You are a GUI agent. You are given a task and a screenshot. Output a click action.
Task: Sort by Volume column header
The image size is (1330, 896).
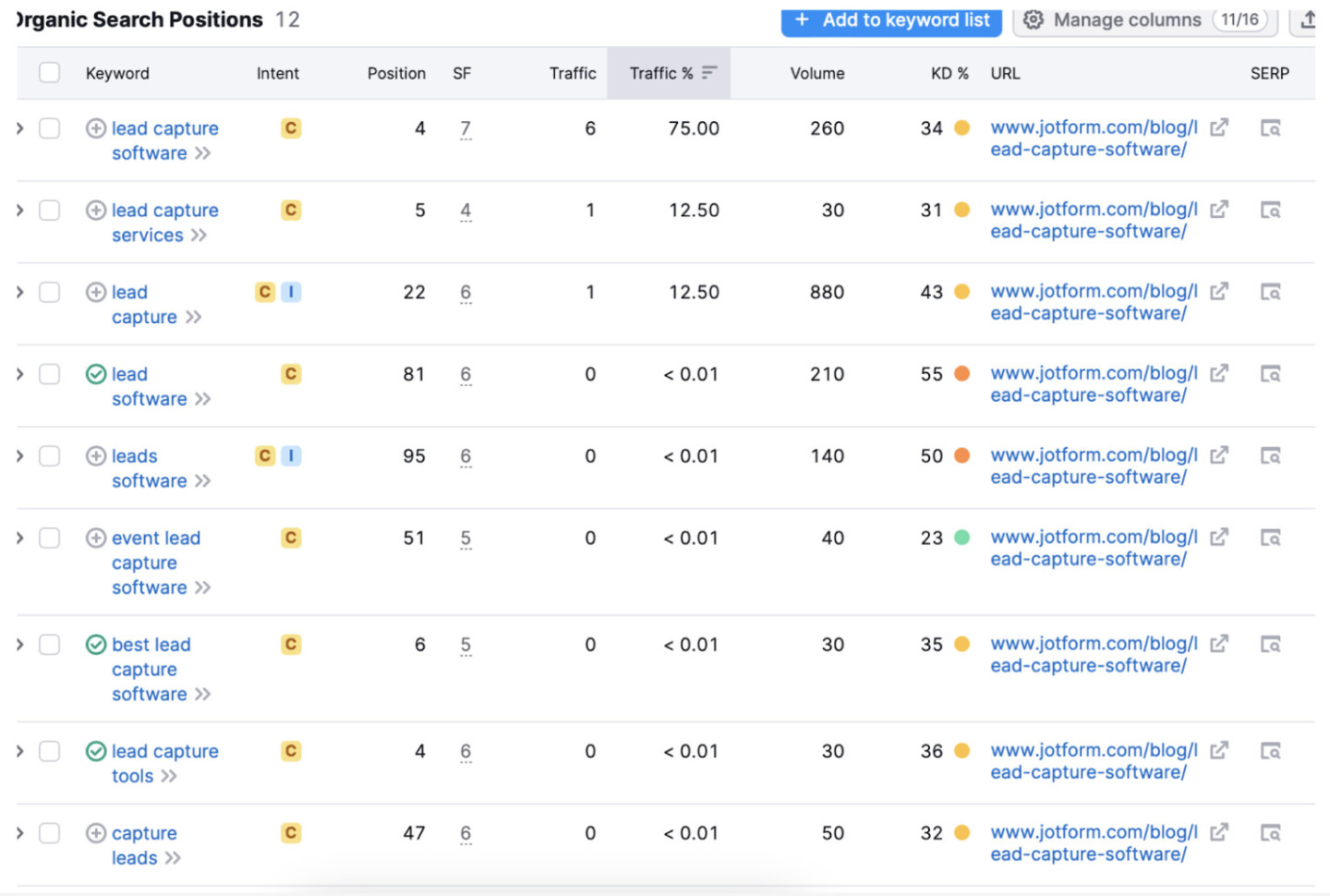click(817, 73)
